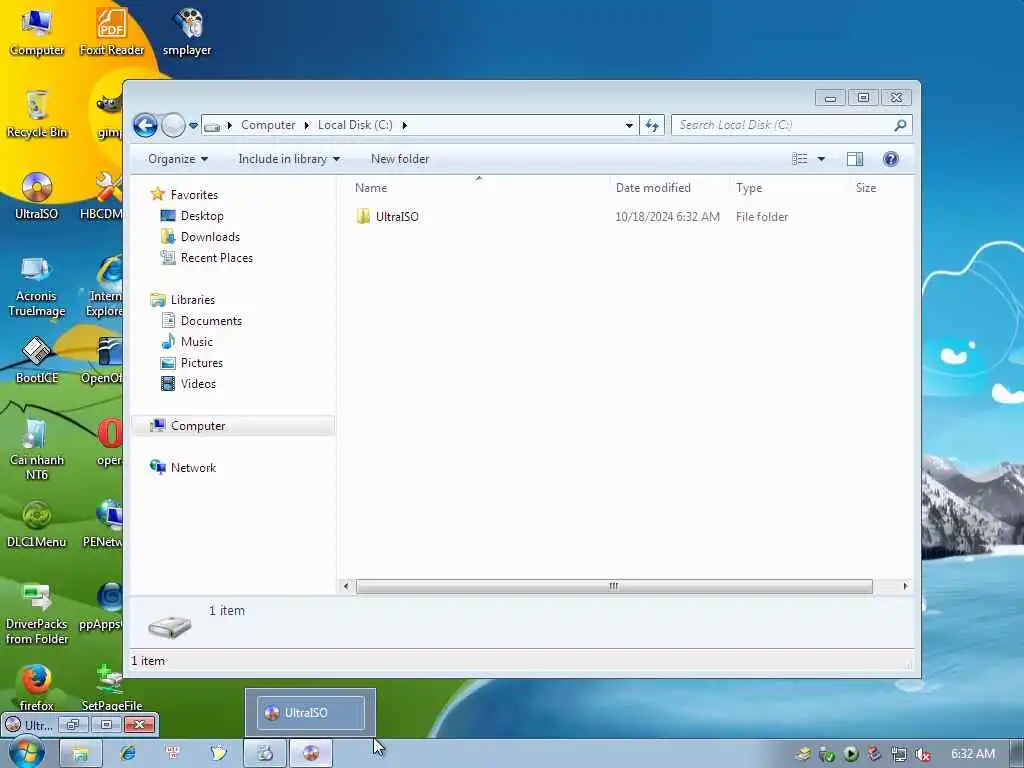
Task: Change your view using the view icon
Action: (799, 159)
